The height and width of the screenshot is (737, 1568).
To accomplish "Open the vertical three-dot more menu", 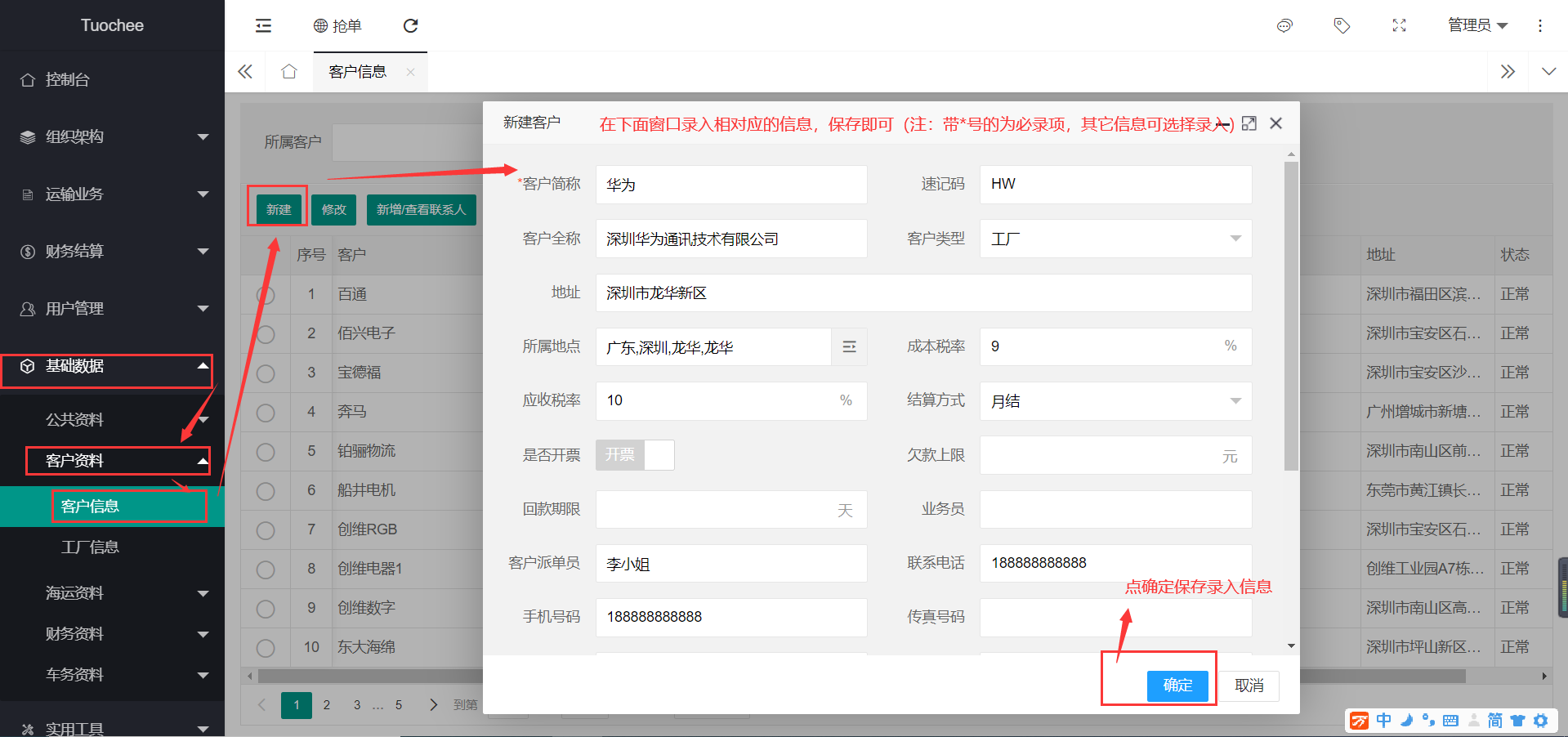I will point(1540,26).
